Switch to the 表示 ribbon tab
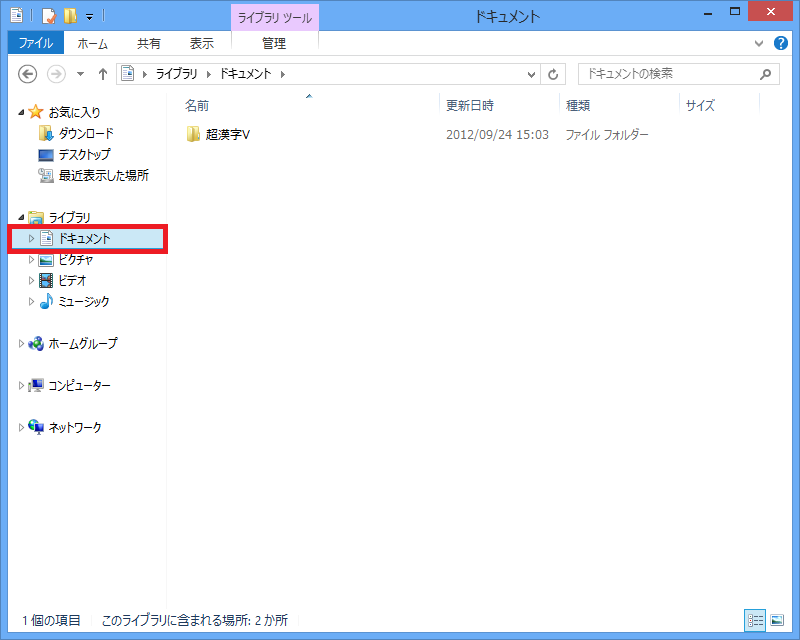This screenshot has height=640, width=800. (x=202, y=43)
